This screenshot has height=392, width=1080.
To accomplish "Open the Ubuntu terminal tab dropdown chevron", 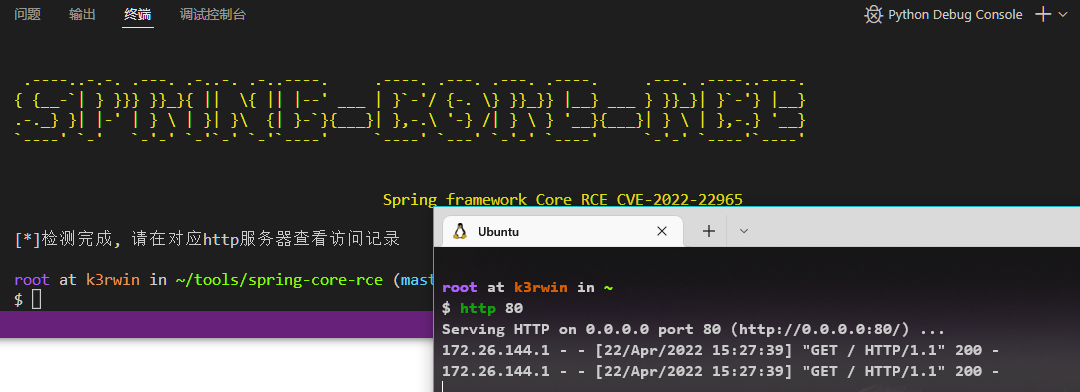I will (744, 231).
